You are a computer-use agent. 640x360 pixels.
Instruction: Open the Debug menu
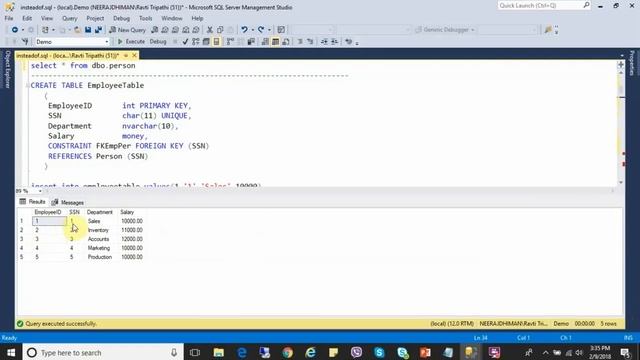click(x=121, y=18)
